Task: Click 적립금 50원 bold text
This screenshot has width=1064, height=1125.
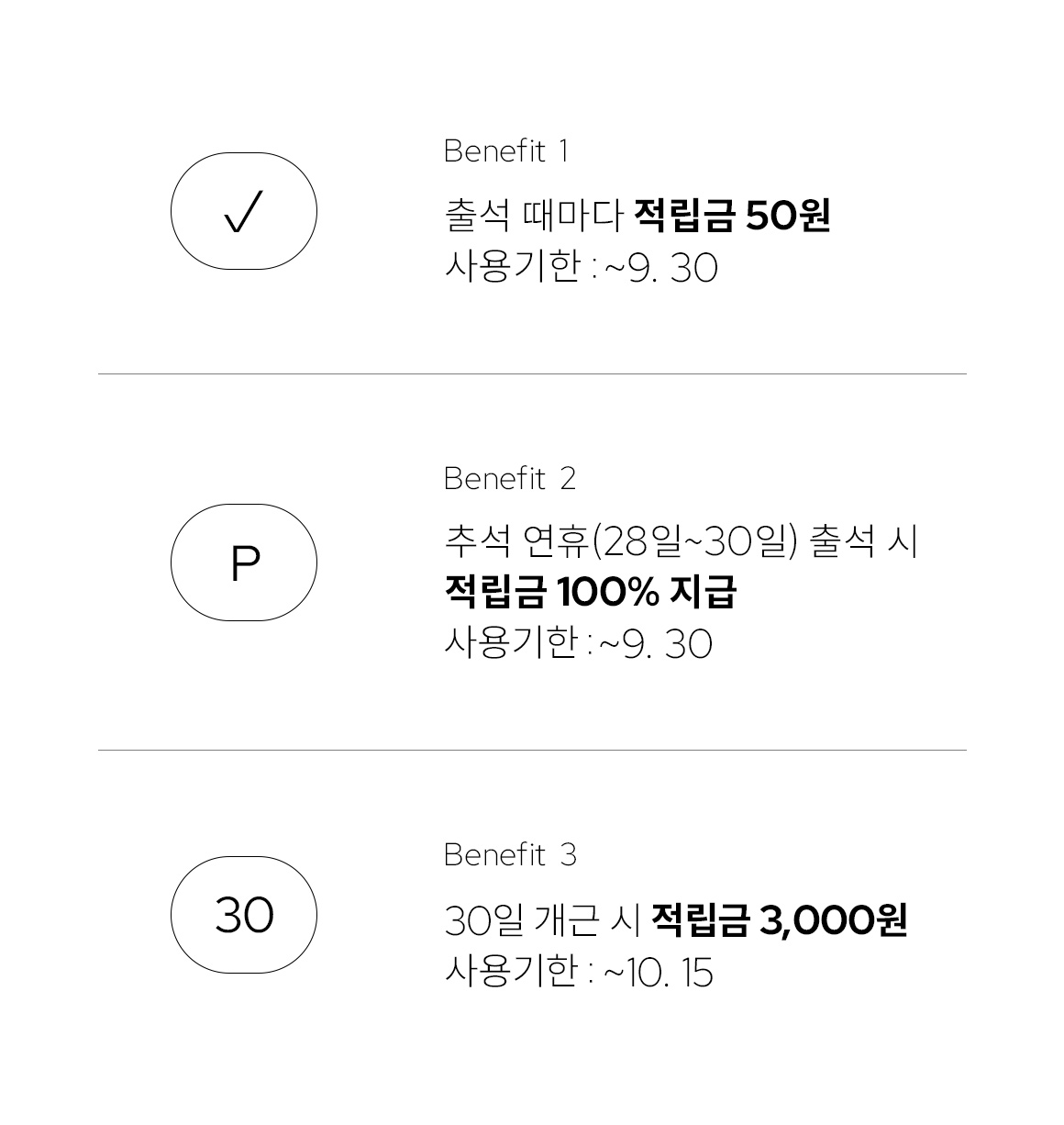Action: 732,217
